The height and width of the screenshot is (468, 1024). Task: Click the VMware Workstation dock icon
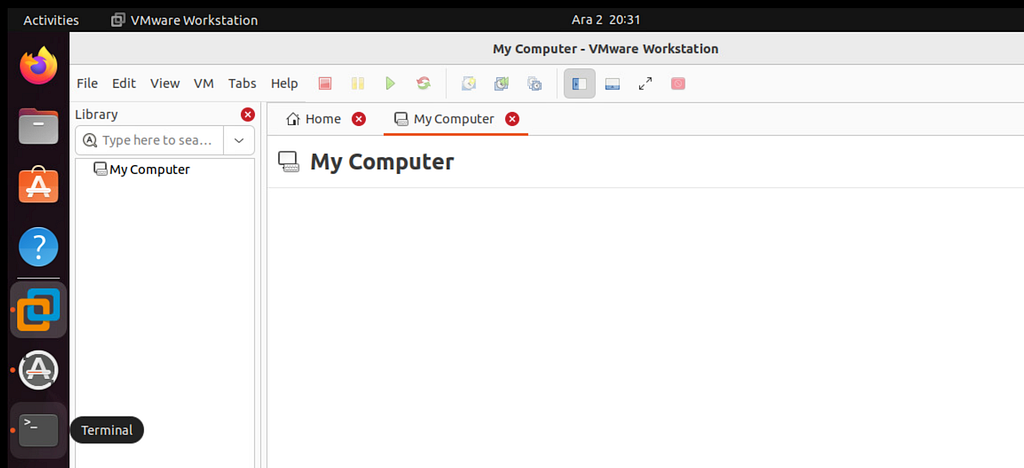pos(39,309)
